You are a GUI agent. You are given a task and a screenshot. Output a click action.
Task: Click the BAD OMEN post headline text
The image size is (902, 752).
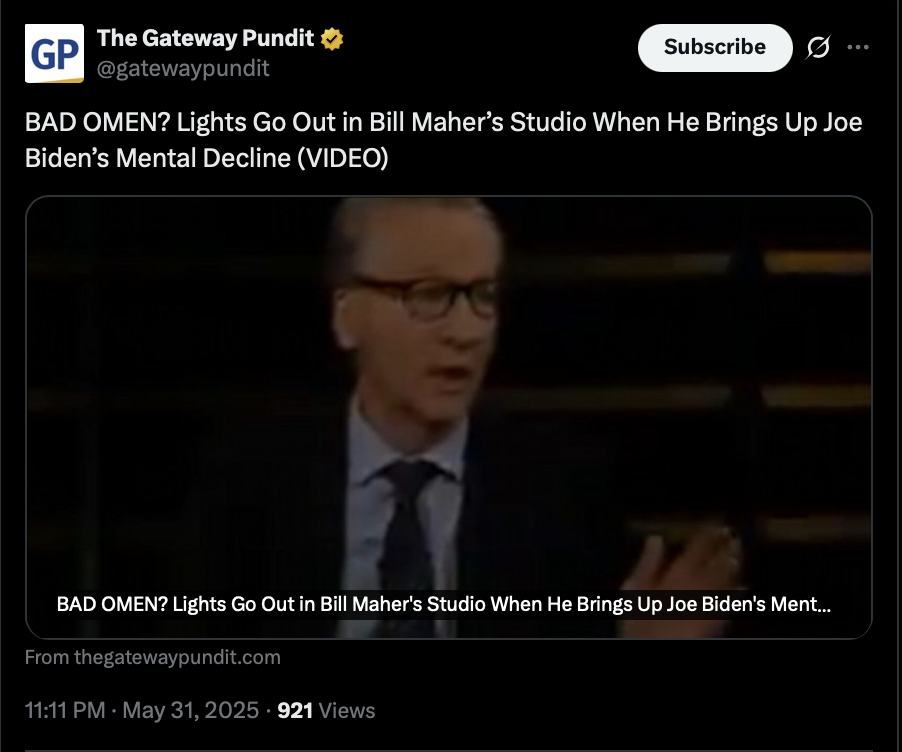(x=444, y=140)
